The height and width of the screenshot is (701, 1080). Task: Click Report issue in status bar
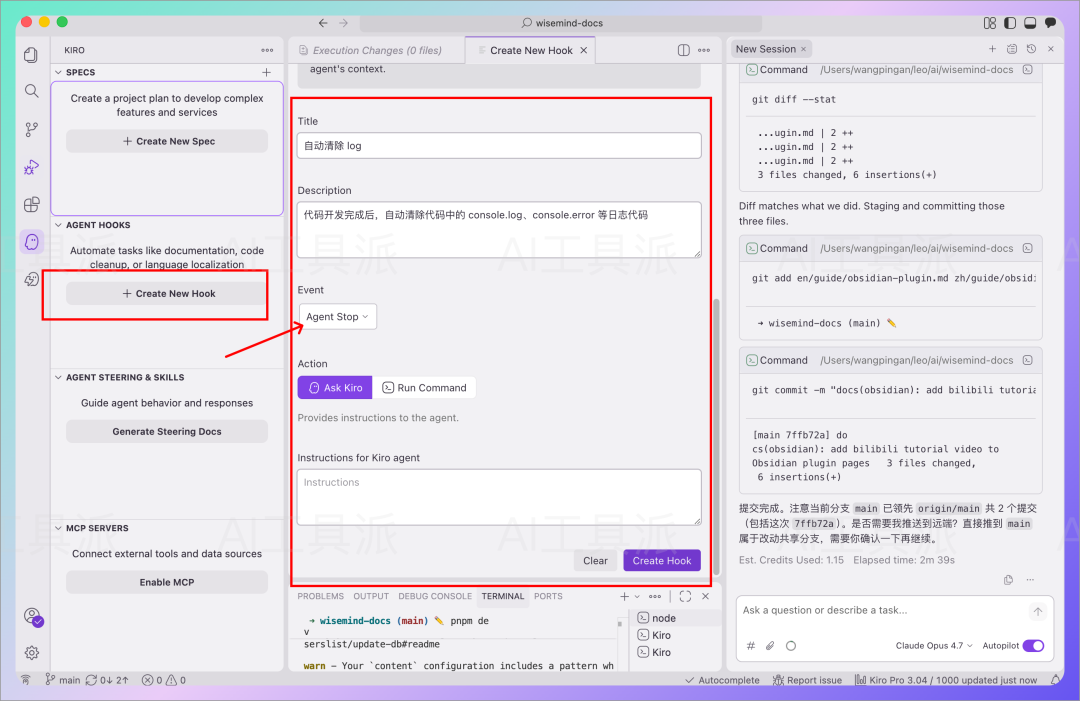pyautogui.click(x=807, y=680)
